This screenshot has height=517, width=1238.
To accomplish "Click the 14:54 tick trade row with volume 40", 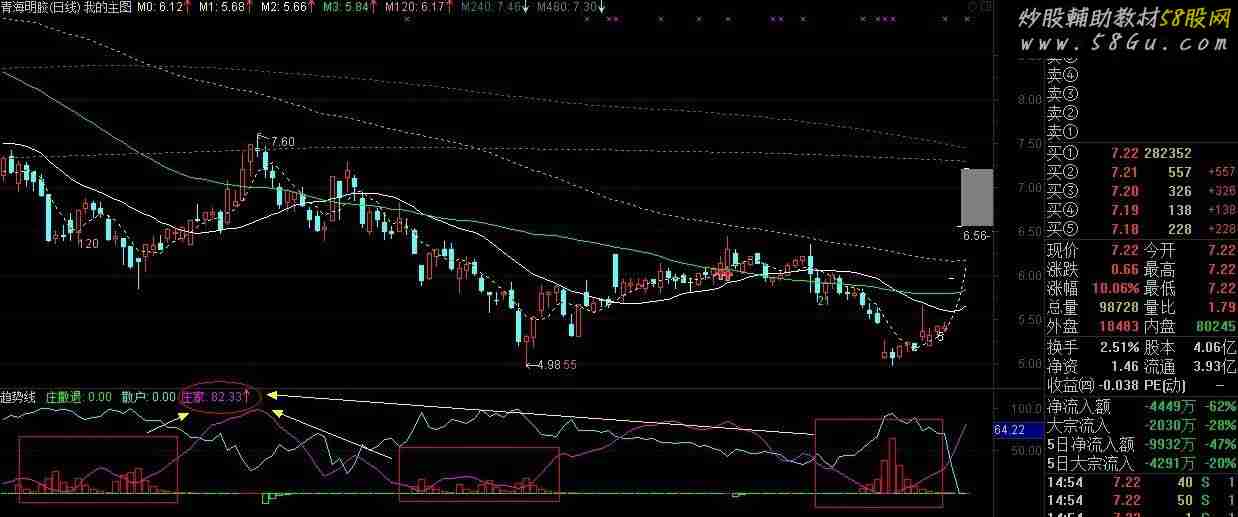I will point(1141,483).
